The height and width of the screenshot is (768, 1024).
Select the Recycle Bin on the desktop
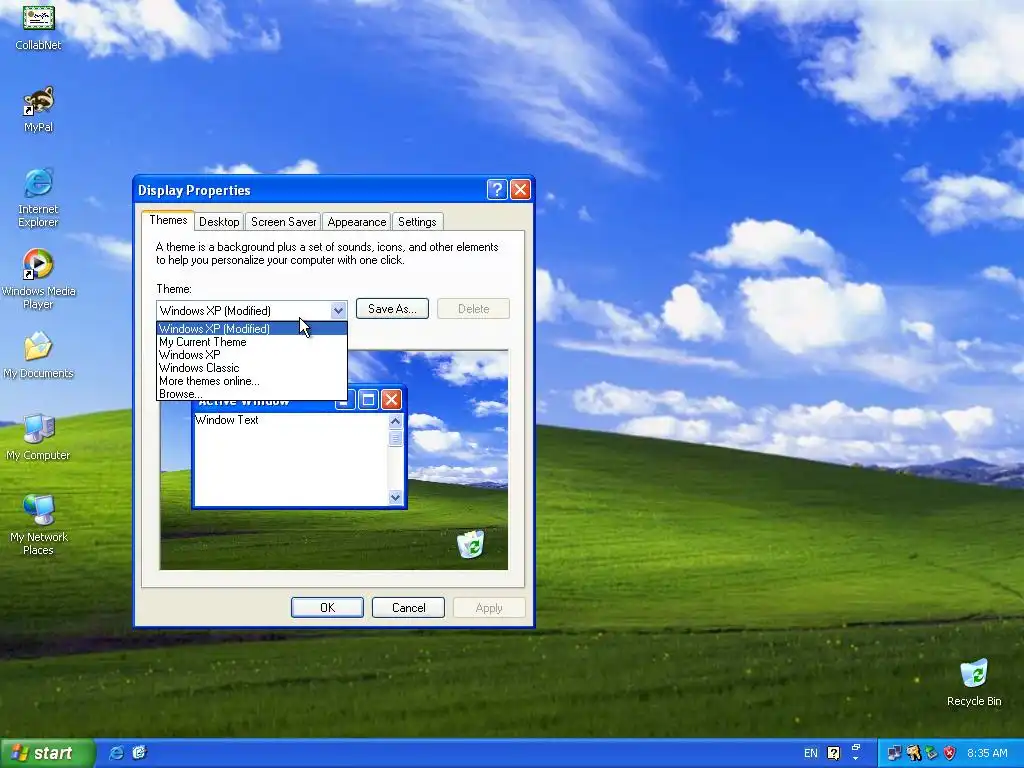pos(974,683)
